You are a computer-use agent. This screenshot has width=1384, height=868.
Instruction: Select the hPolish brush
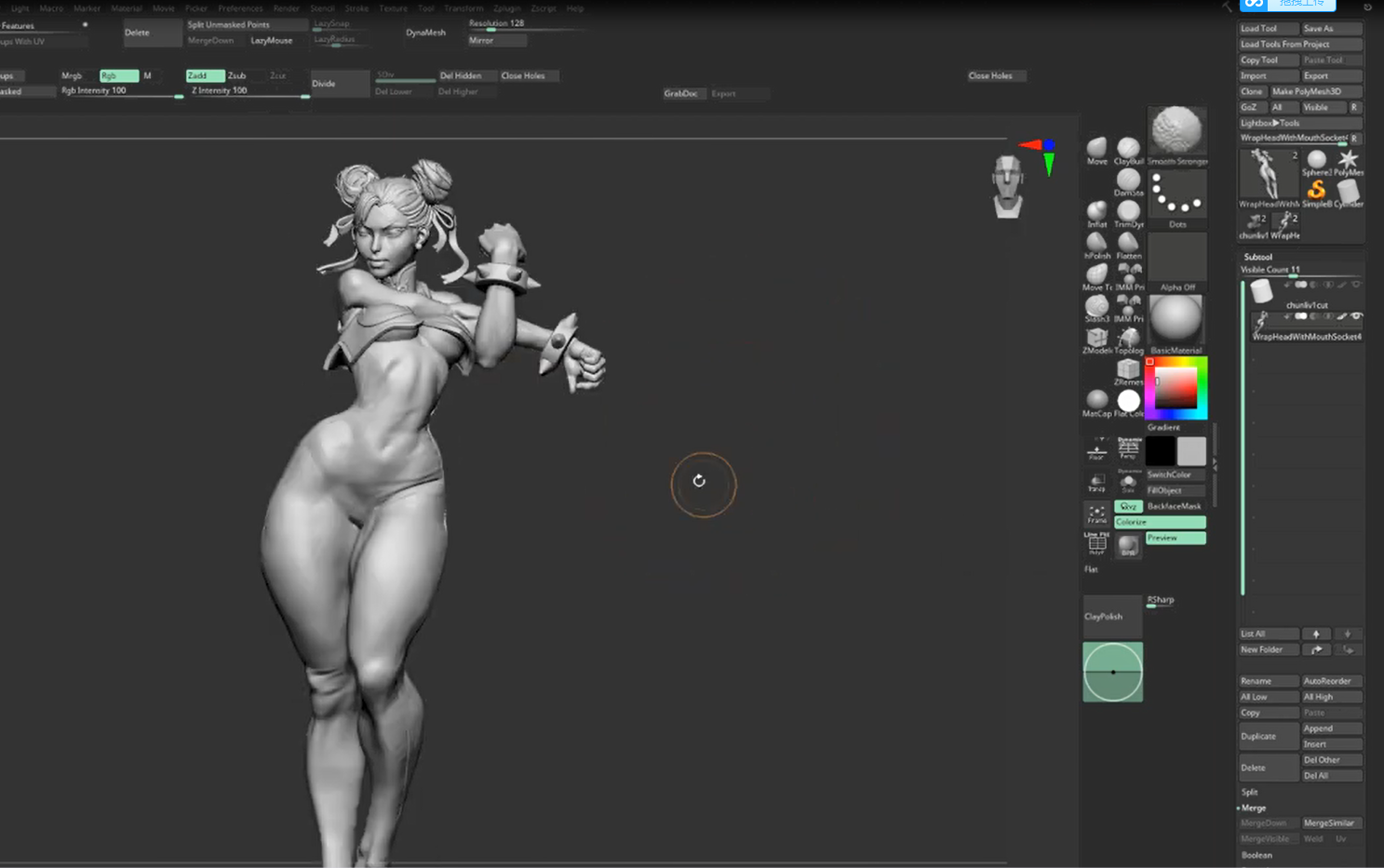[x=1097, y=247]
